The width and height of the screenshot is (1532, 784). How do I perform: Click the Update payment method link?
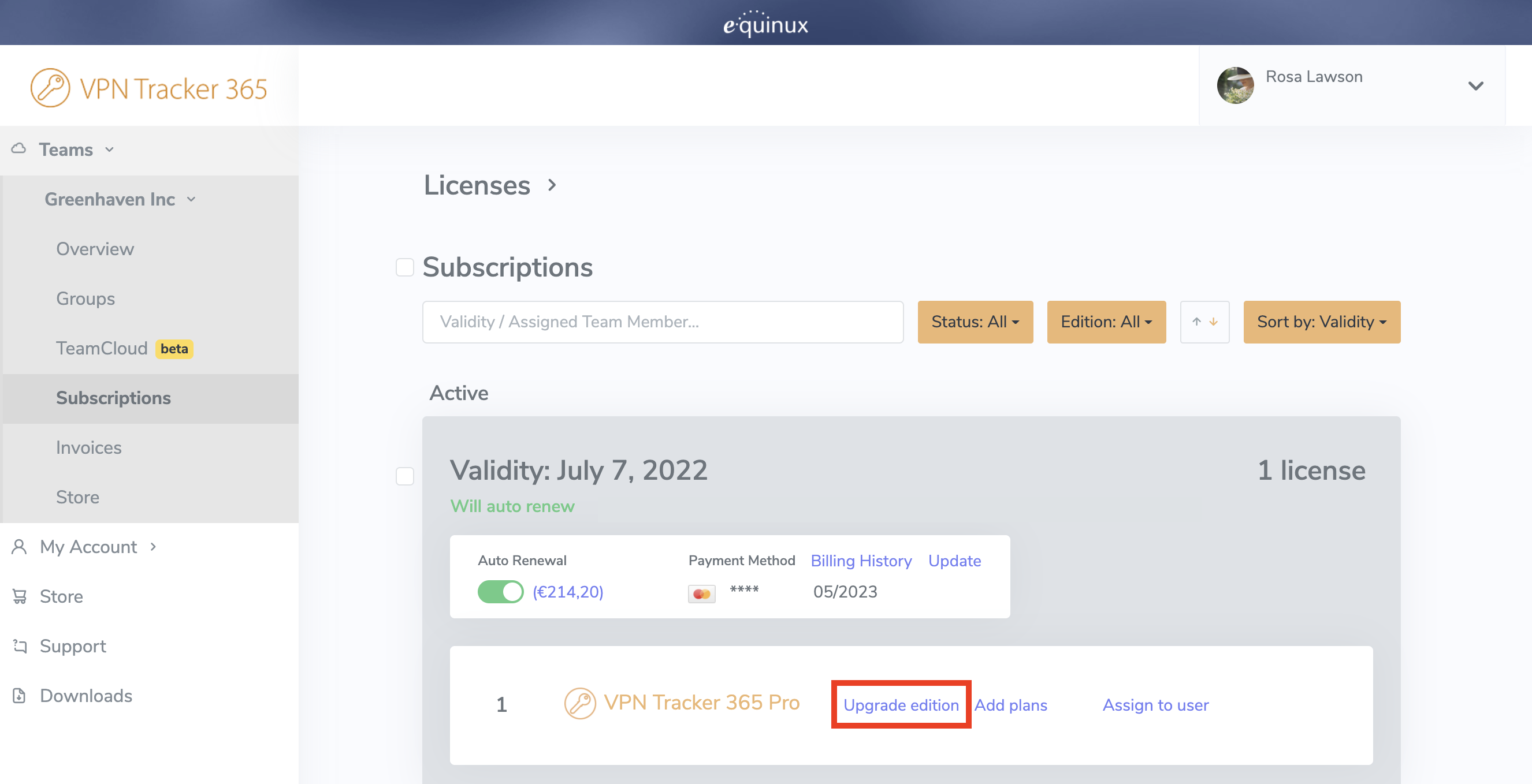(954, 561)
